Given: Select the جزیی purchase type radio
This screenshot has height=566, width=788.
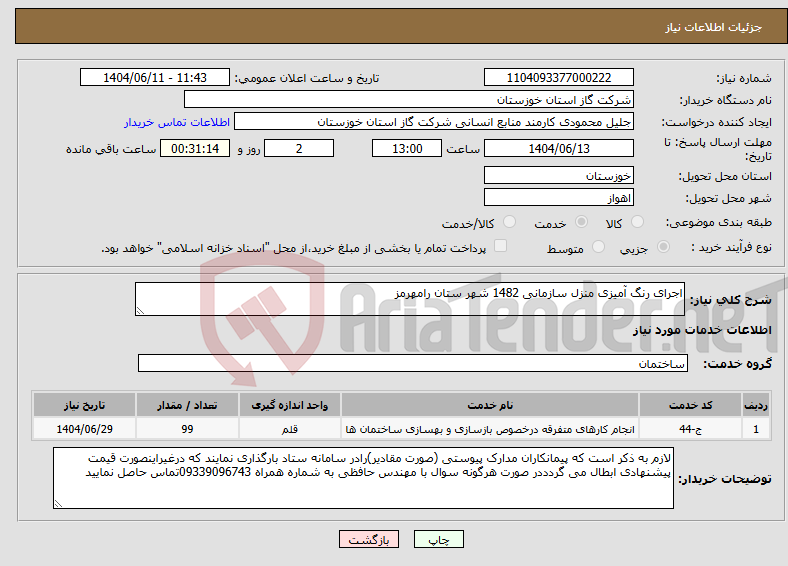Looking at the screenshot, I should [663, 247].
